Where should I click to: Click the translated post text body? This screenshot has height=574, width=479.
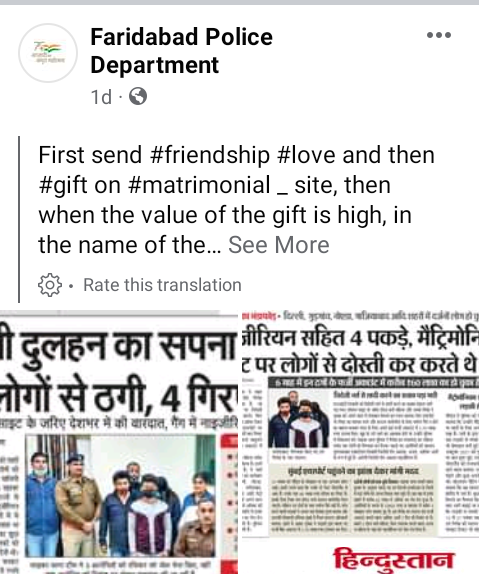(x=237, y=200)
